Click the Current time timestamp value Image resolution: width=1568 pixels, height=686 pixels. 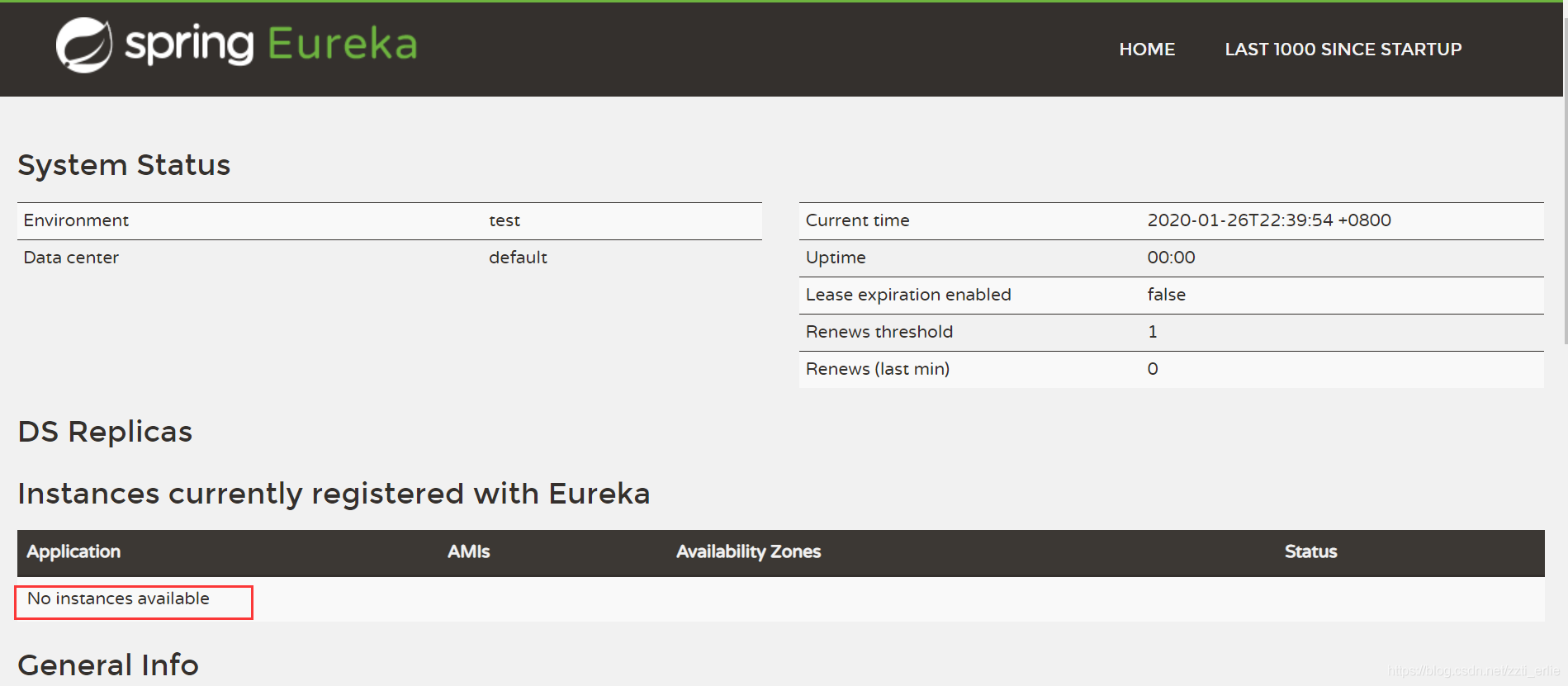(x=1268, y=220)
